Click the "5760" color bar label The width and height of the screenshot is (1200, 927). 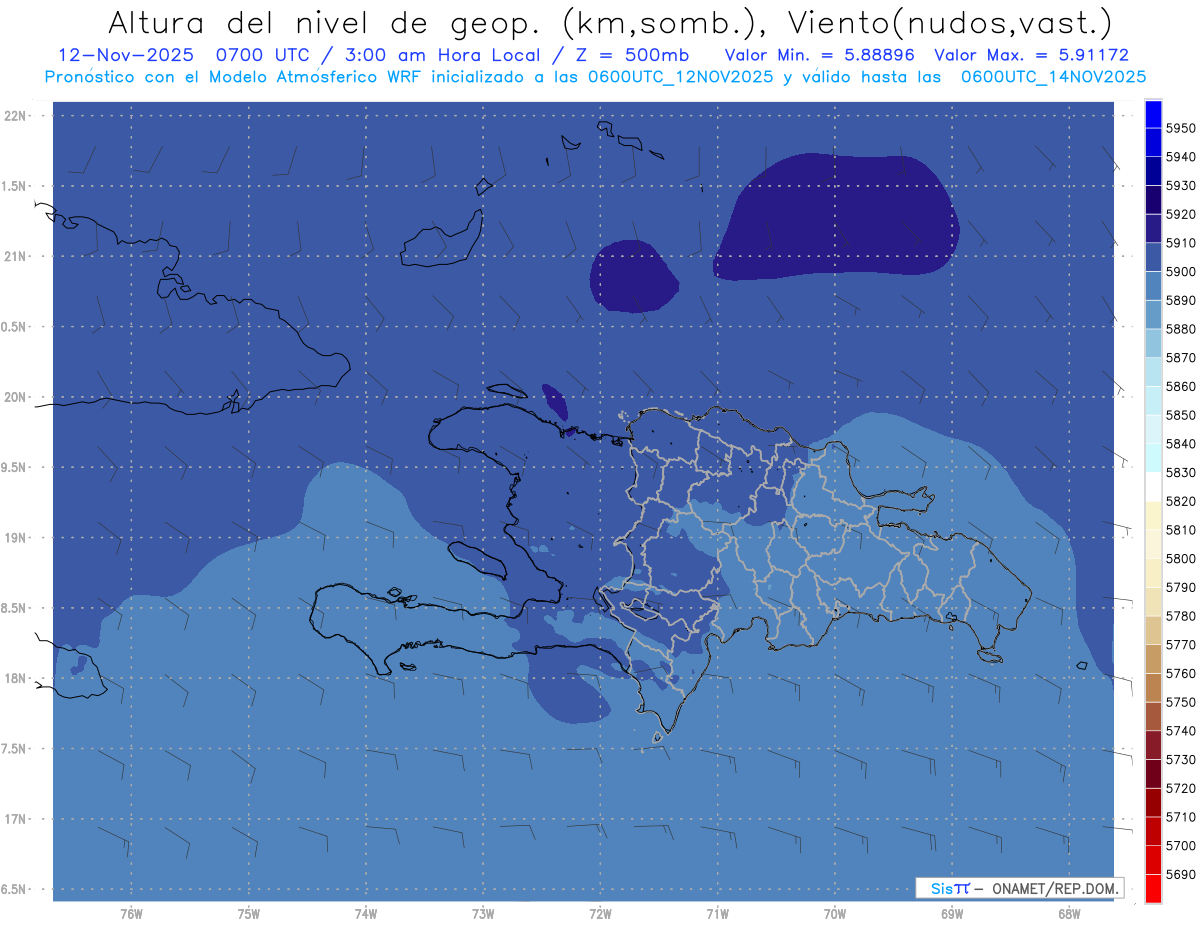pyautogui.click(x=1180, y=673)
